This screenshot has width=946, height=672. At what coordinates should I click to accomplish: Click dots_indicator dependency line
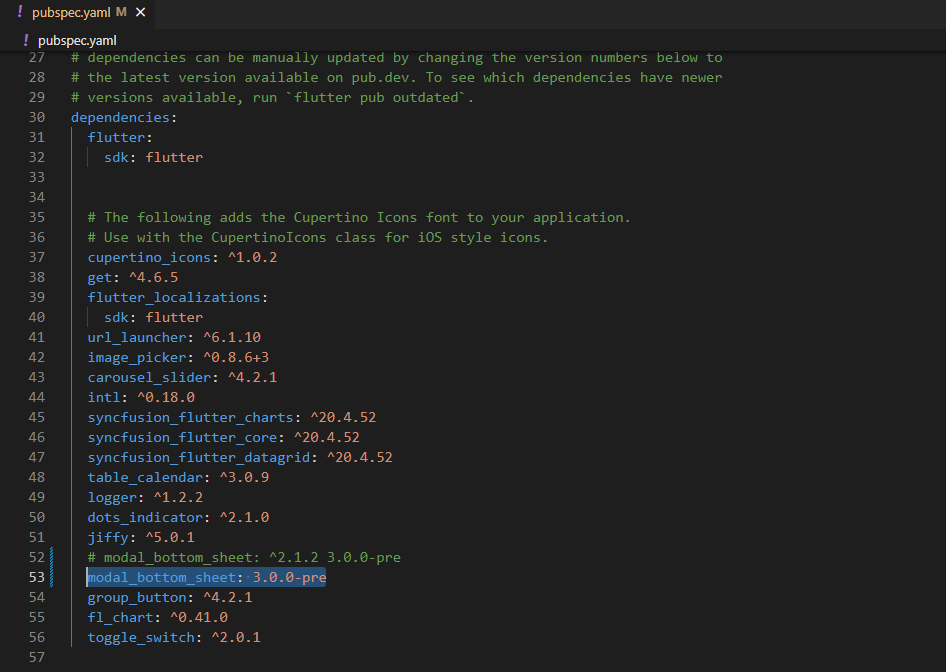click(178, 518)
